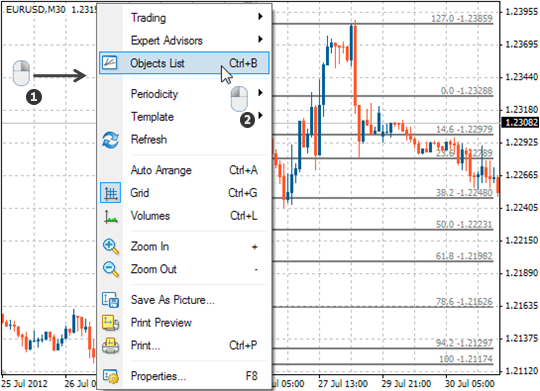Select Objects List menu entry
540x391 pixels.
click(184, 63)
